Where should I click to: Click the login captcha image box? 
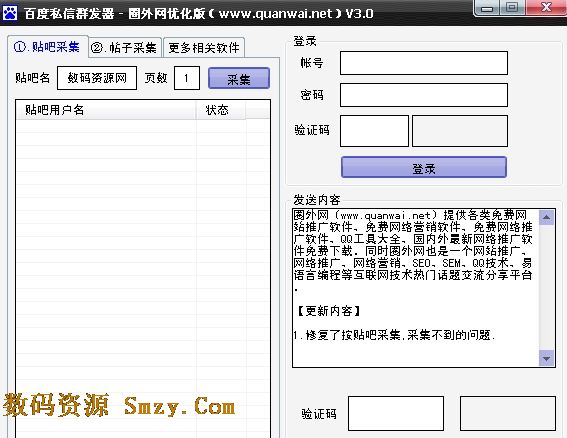pyautogui.click(x=460, y=131)
